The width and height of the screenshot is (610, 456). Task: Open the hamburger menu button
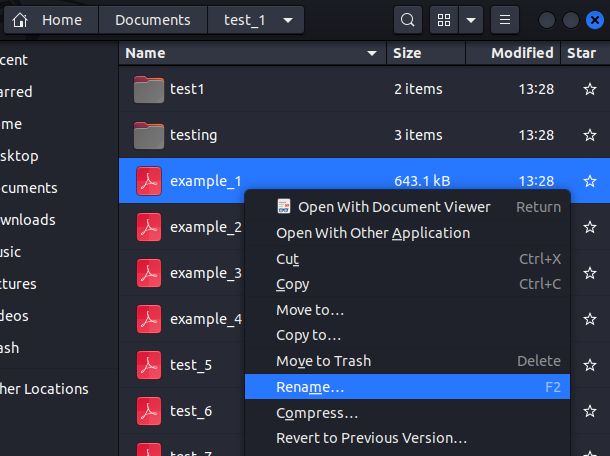point(504,20)
